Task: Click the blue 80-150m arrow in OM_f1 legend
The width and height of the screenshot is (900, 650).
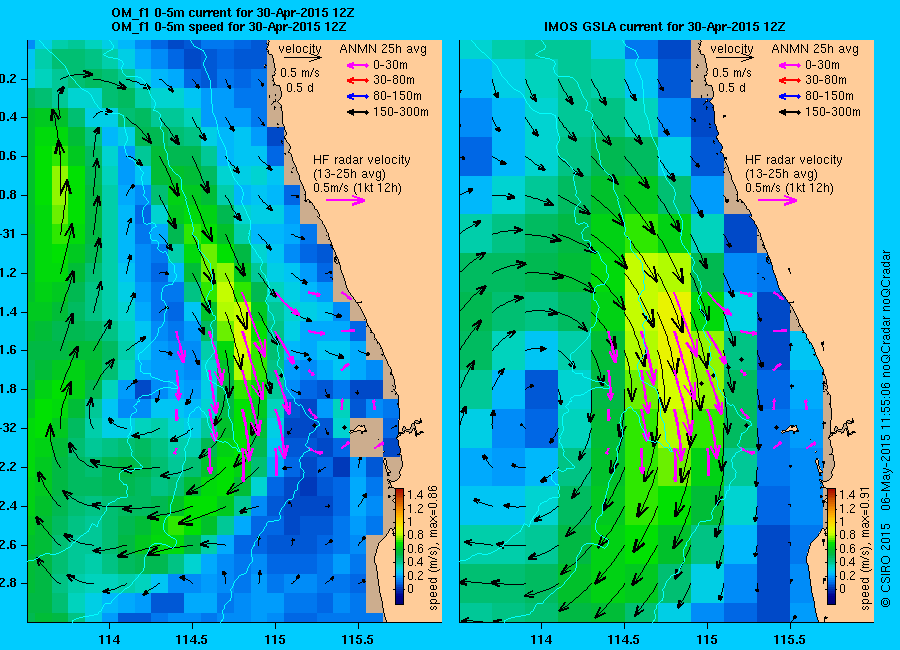Action: (x=358, y=96)
